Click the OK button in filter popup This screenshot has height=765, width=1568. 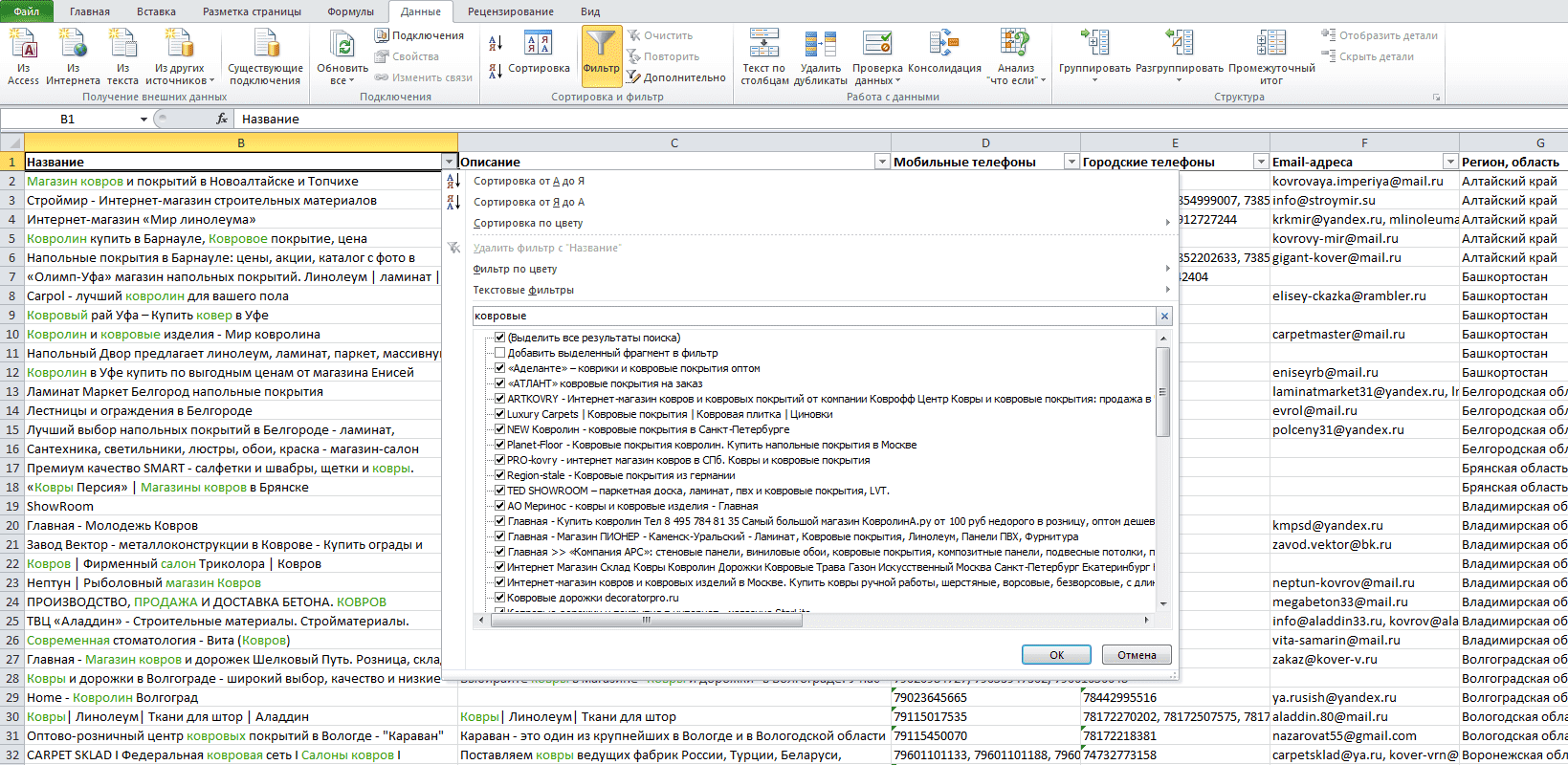click(1056, 655)
